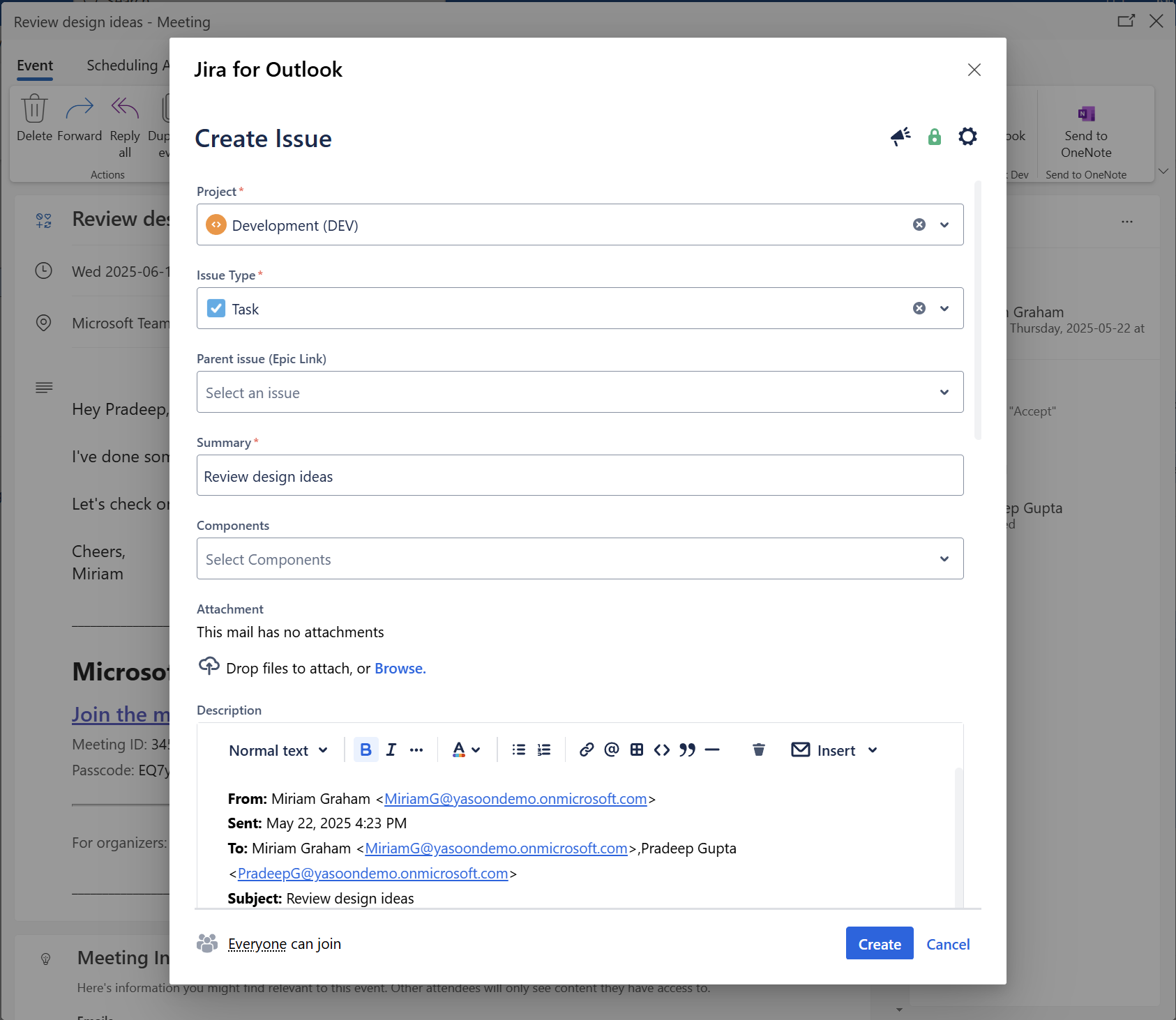This screenshot has width=1176, height=1020.
Task: Click the mention @ icon
Action: click(x=612, y=749)
